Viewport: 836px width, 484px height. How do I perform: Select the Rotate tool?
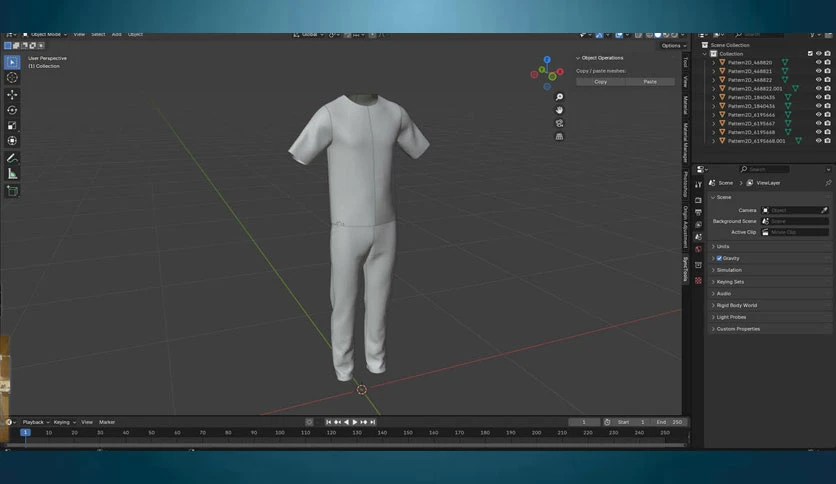12,110
